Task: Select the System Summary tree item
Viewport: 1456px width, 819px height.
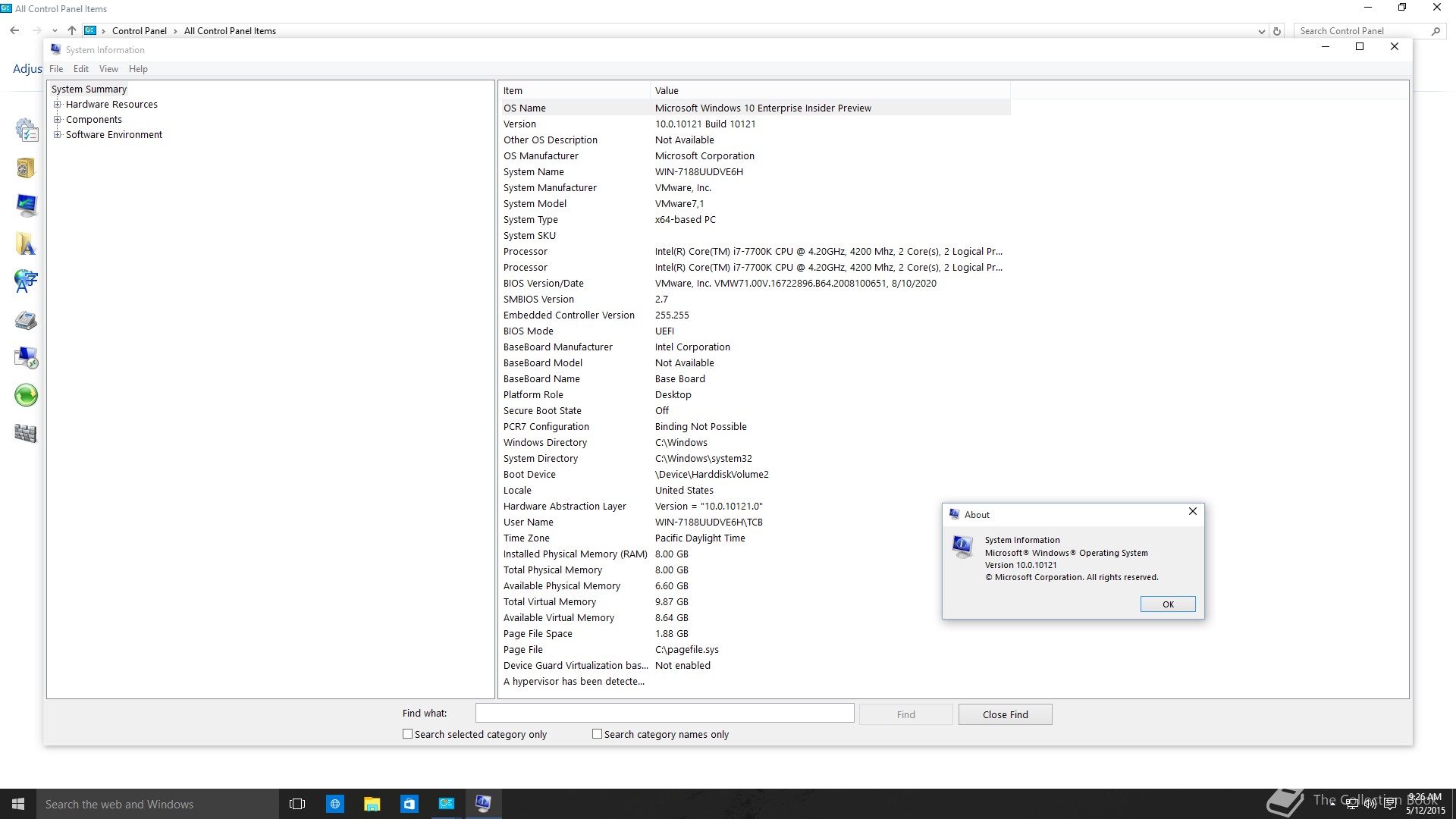Action: (89, 89)
